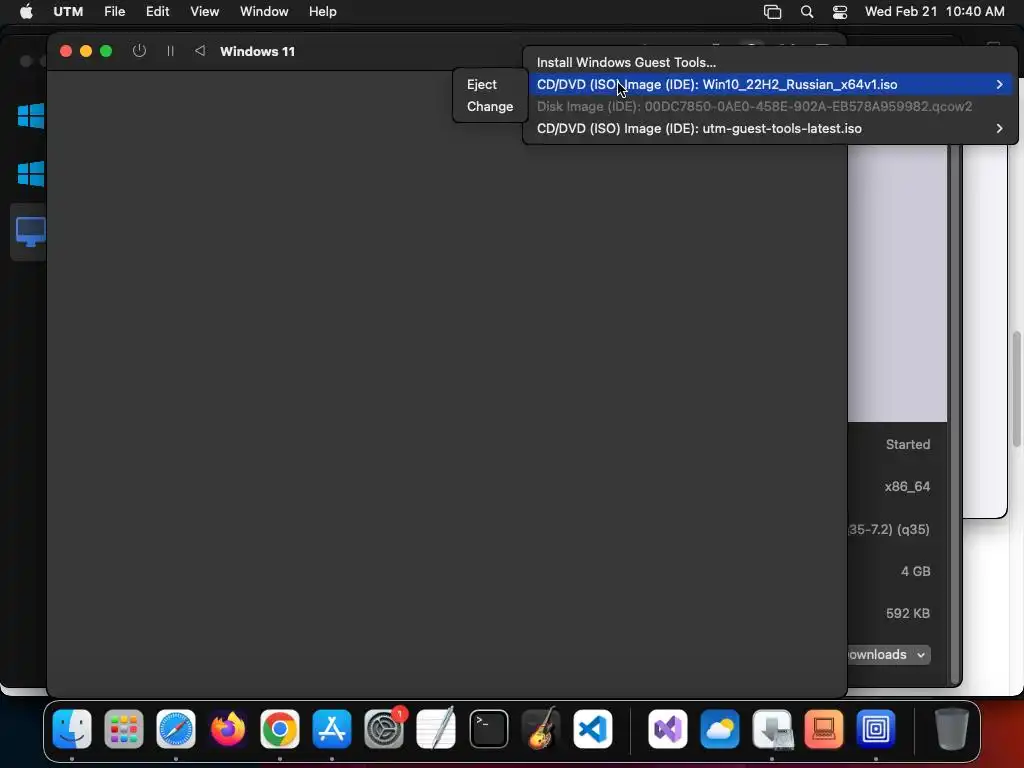Click the x86_64 architecture value

tap(907, 487)
